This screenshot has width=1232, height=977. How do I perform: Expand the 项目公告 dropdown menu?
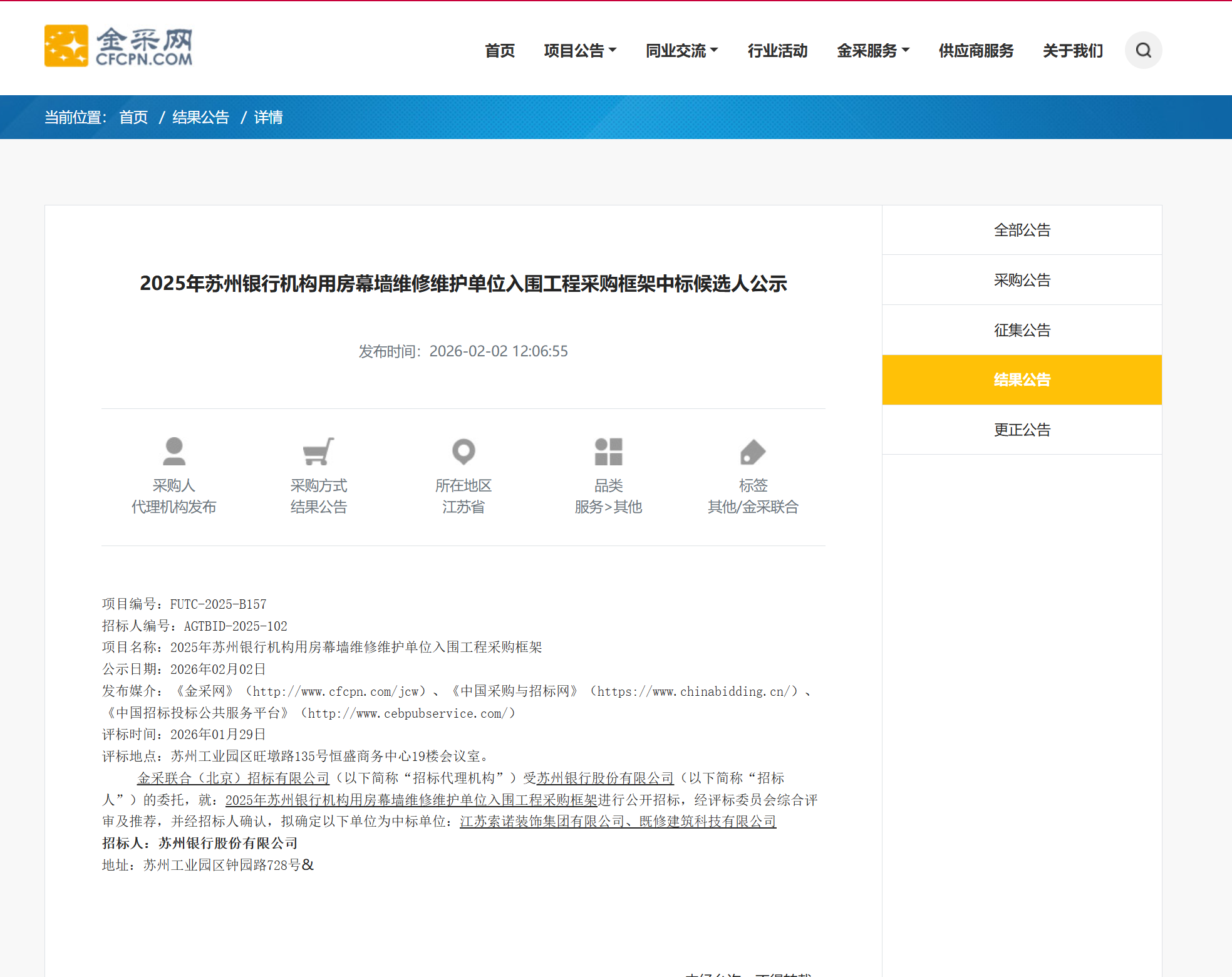tap(580, 51)
